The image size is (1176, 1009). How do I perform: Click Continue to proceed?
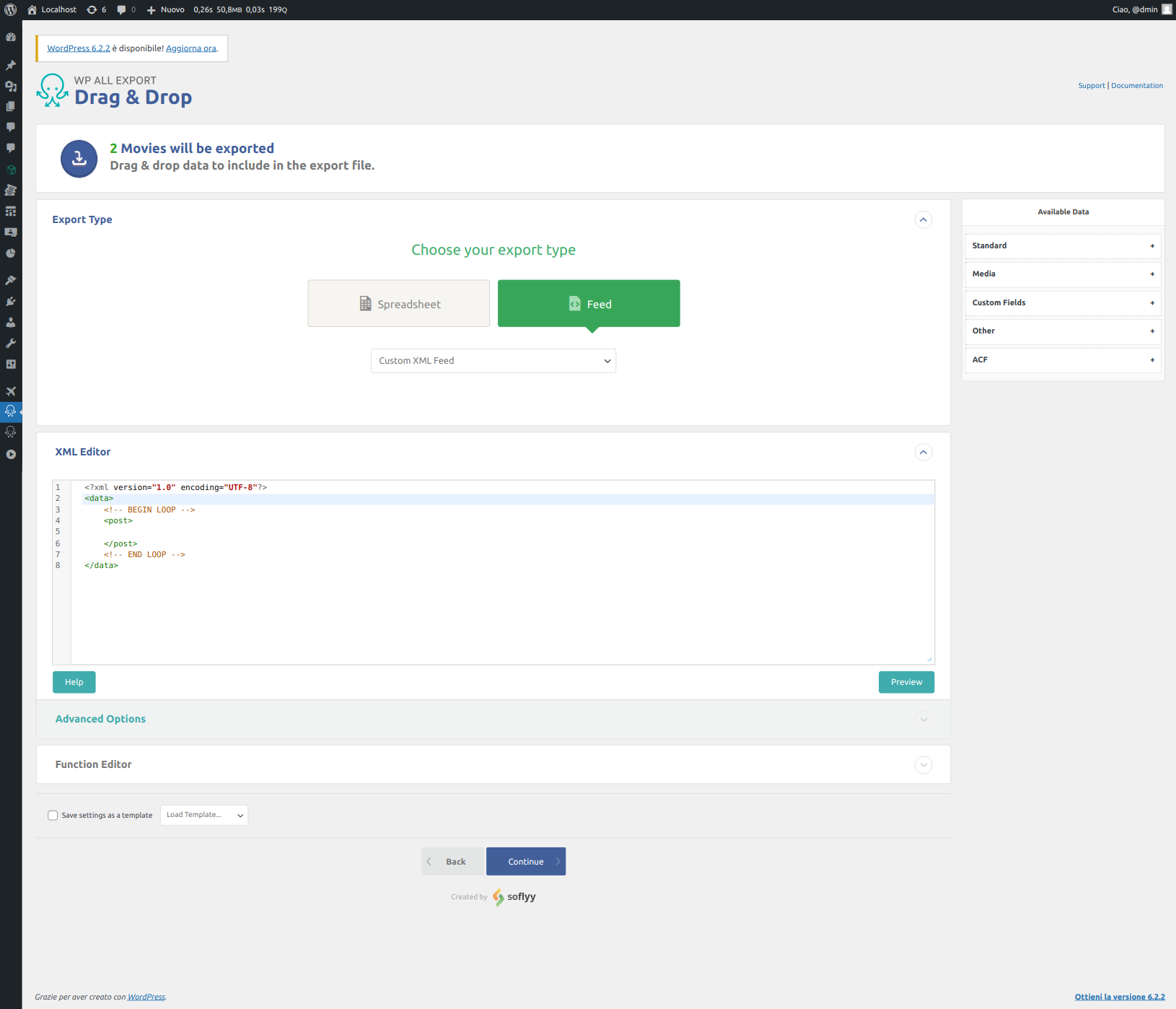tap(526, 862)
